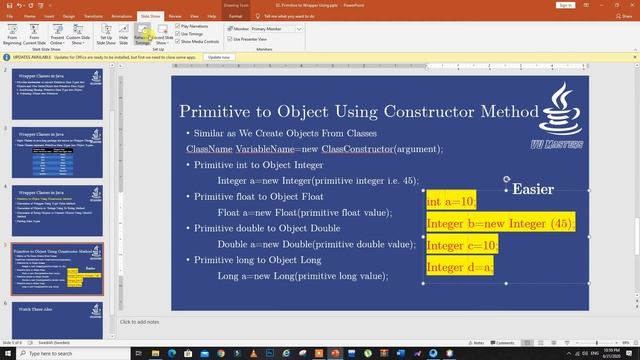Click the yellow 'int a=10;' text box
Viewport: 640px width, 360px height.
click(x=451, y=201)
